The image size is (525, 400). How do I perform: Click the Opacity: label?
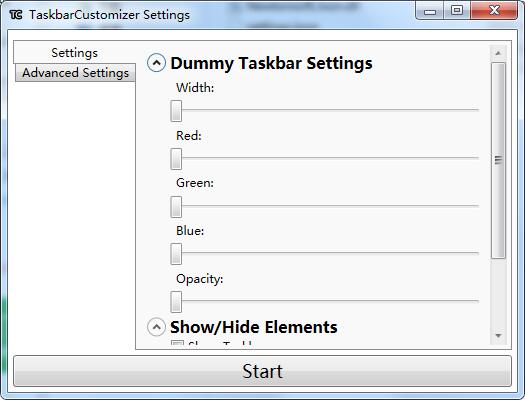(200, 279)
